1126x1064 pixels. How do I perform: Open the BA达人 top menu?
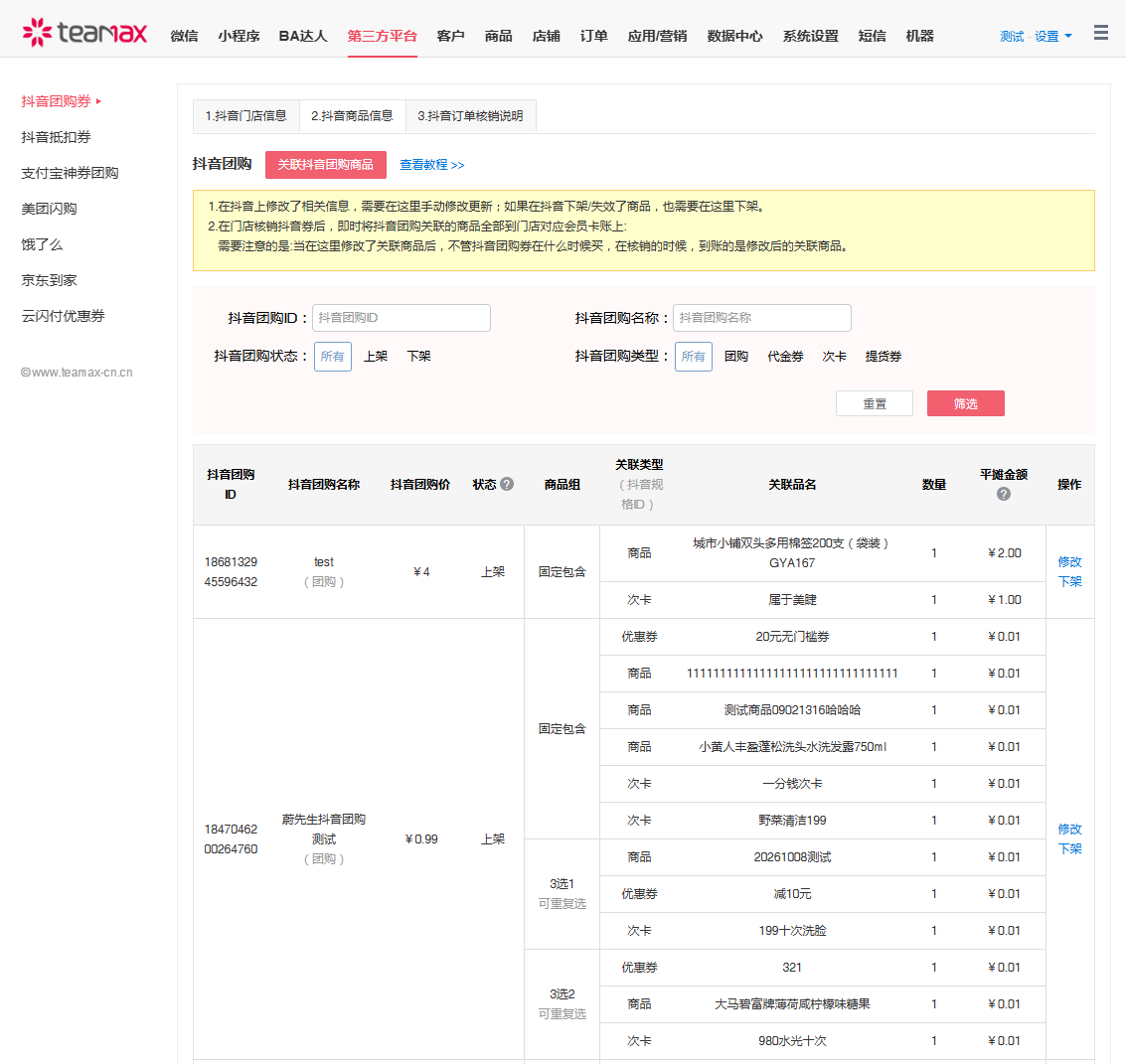coord(303,36)
